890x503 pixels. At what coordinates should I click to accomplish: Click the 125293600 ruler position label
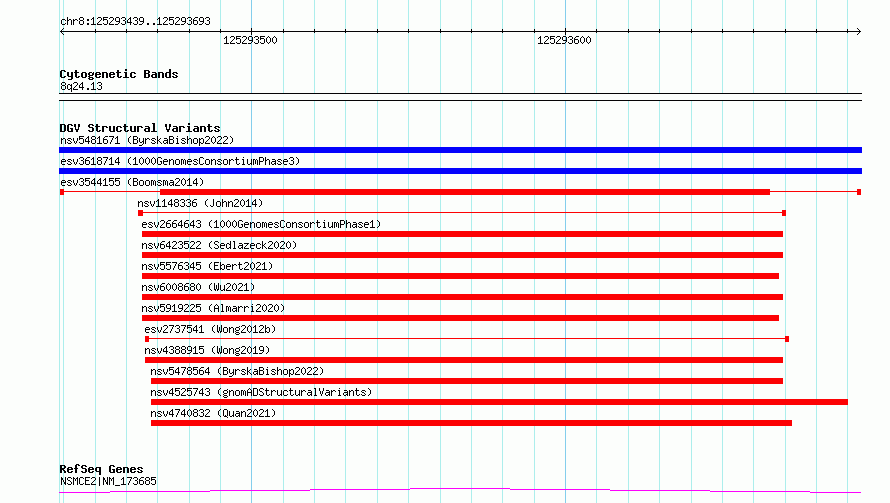coord(564,40)
